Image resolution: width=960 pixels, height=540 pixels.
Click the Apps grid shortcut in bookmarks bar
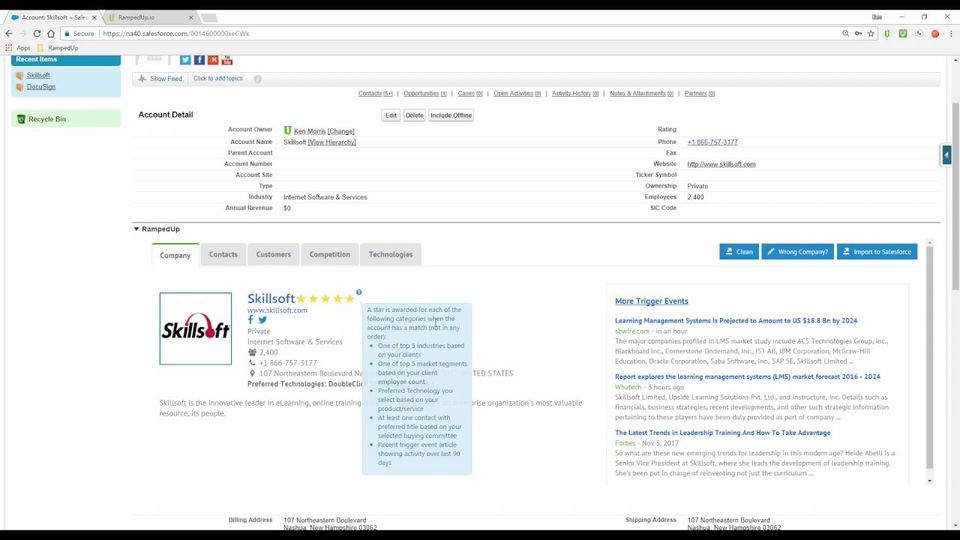[x=18, y=48]
